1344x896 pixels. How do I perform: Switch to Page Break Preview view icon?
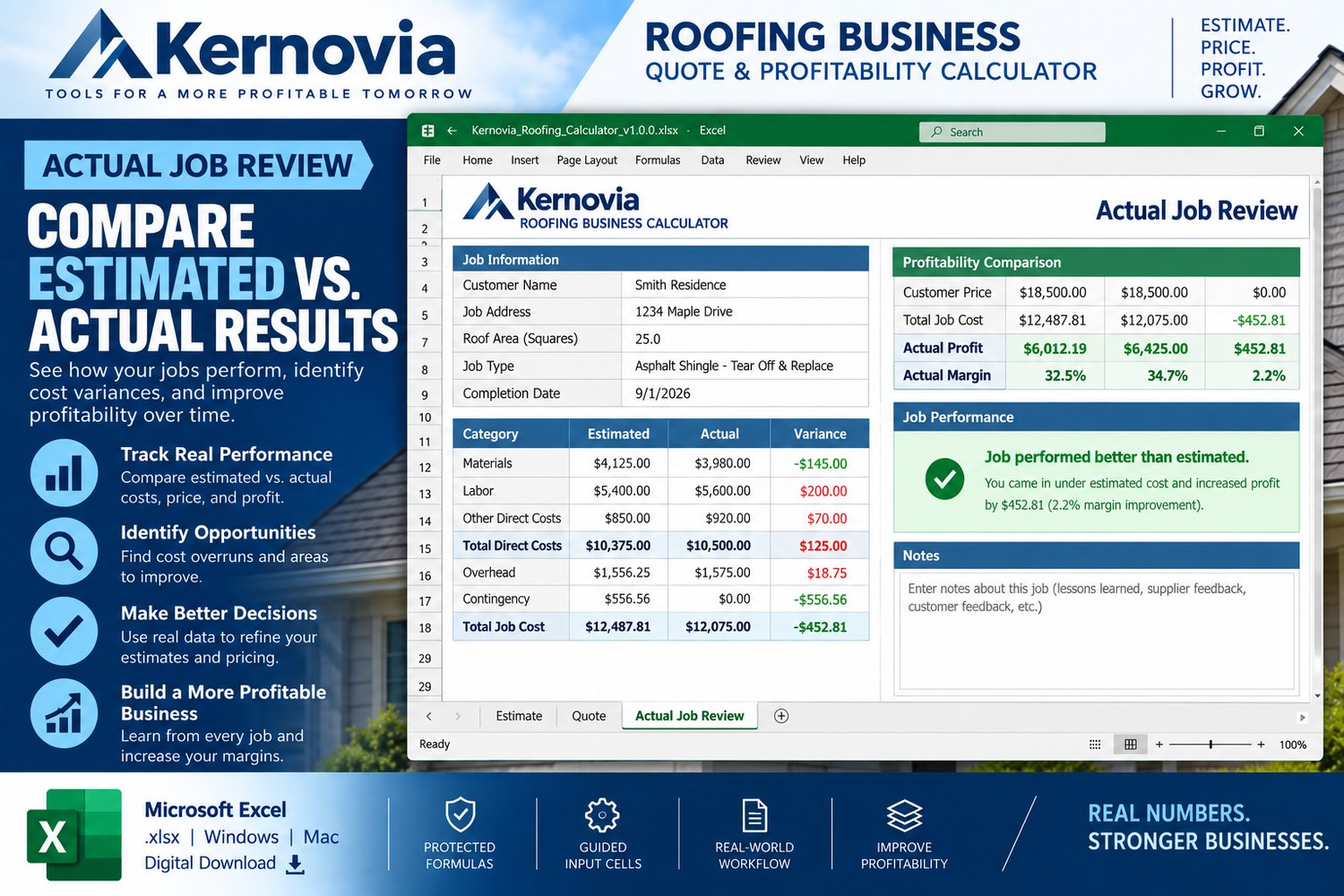coord(1095,745)
